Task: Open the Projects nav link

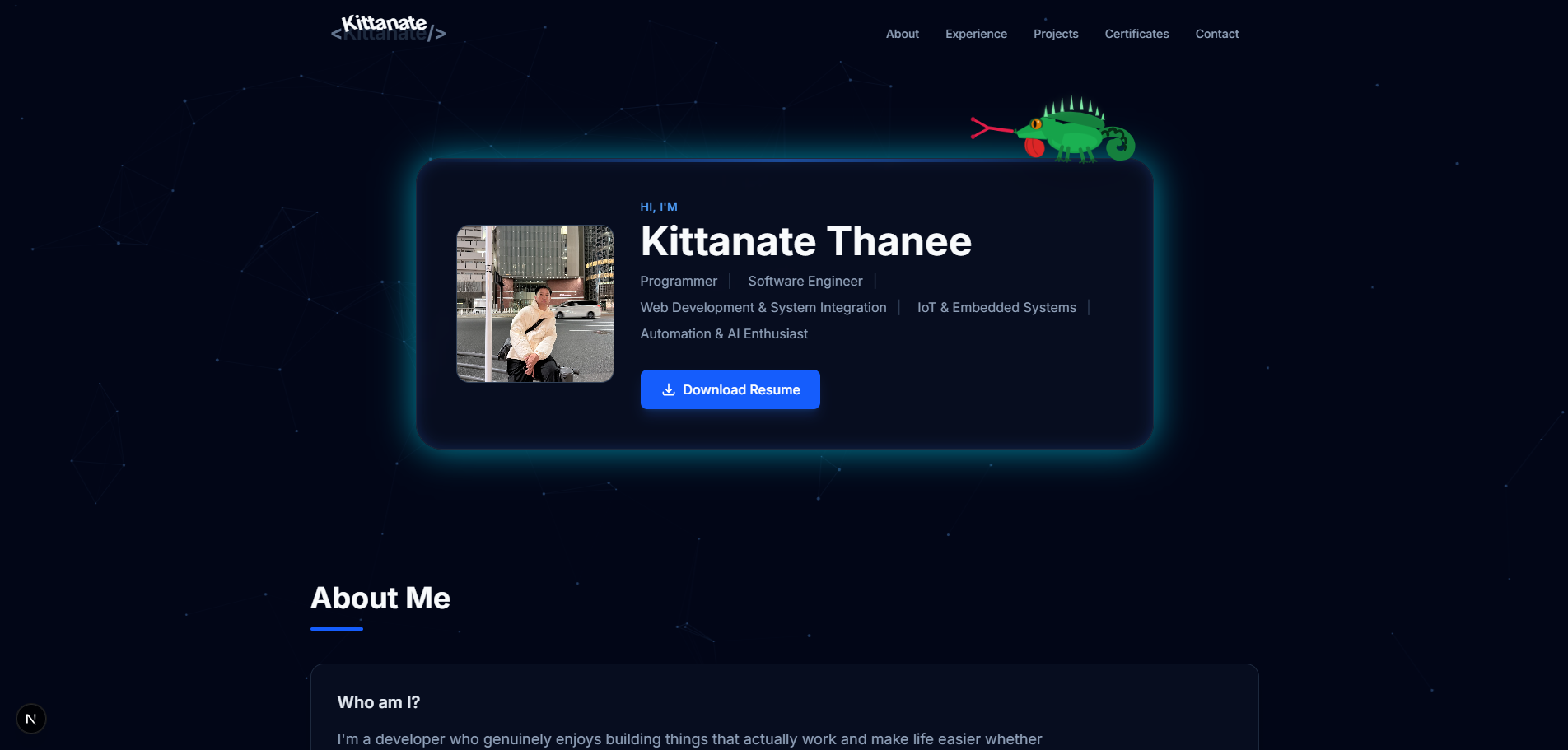Action: 1056,34
